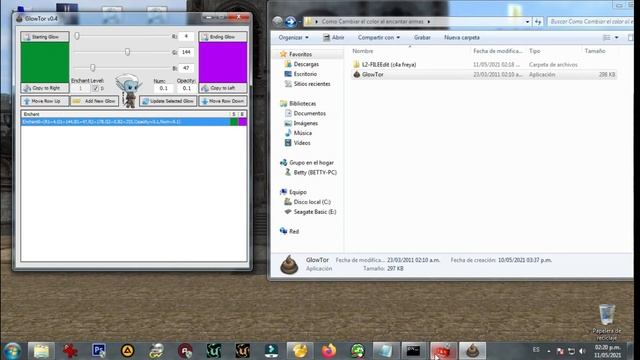Click the Windows Start button

pos(12,351)
